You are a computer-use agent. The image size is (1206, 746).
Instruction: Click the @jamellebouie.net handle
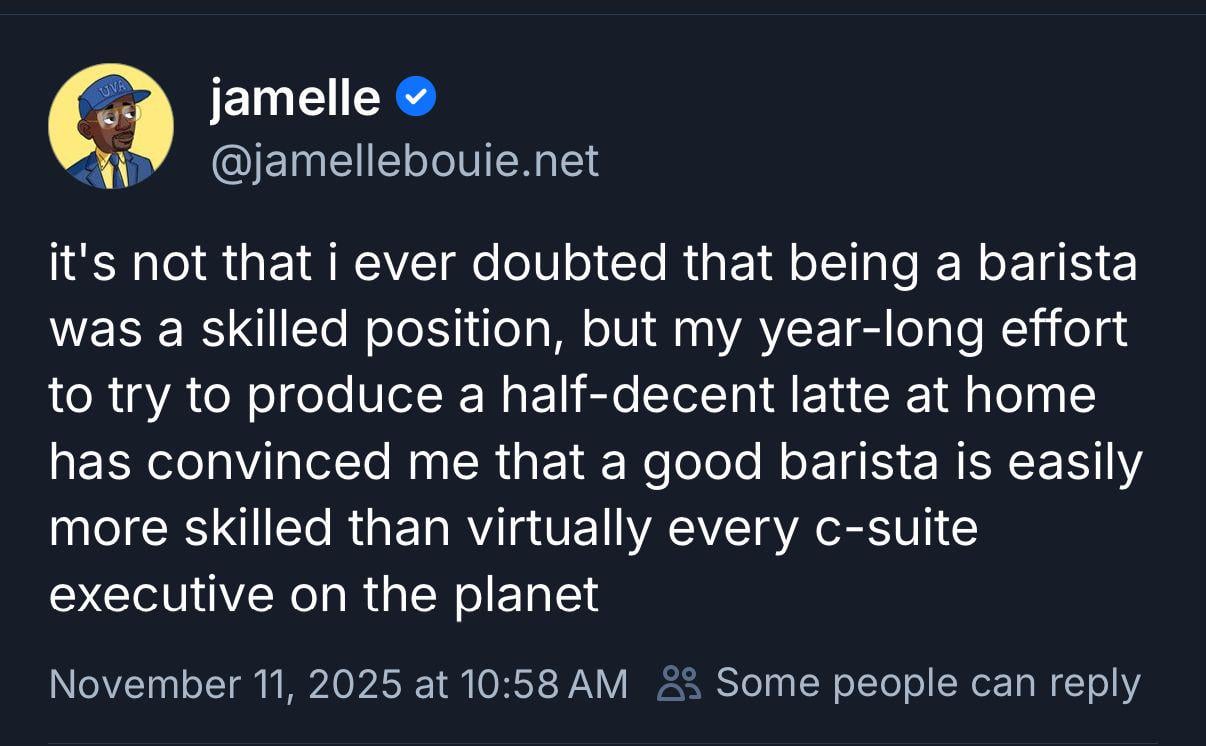click(404, 160)
